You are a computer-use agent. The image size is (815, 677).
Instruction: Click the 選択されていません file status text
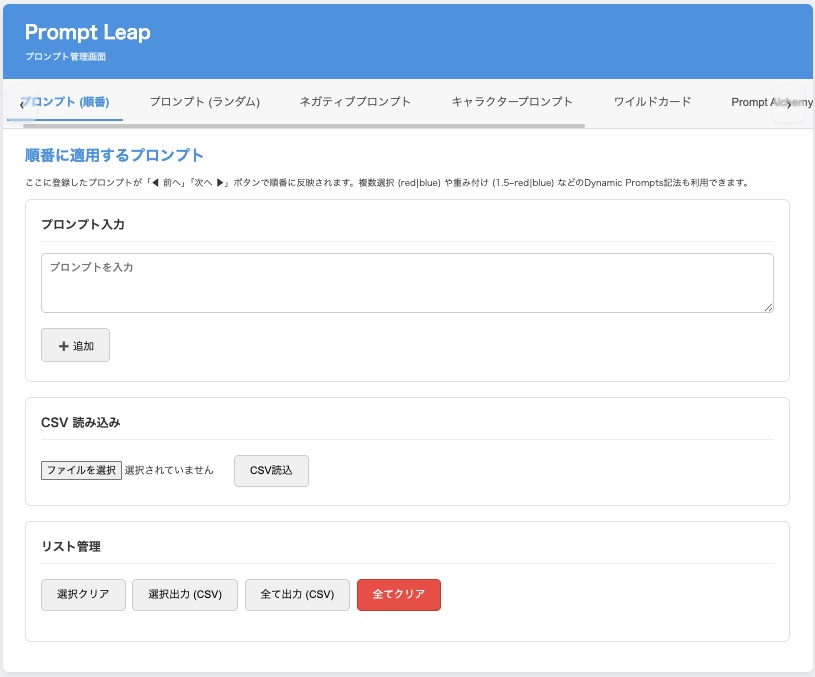(169, 470)
